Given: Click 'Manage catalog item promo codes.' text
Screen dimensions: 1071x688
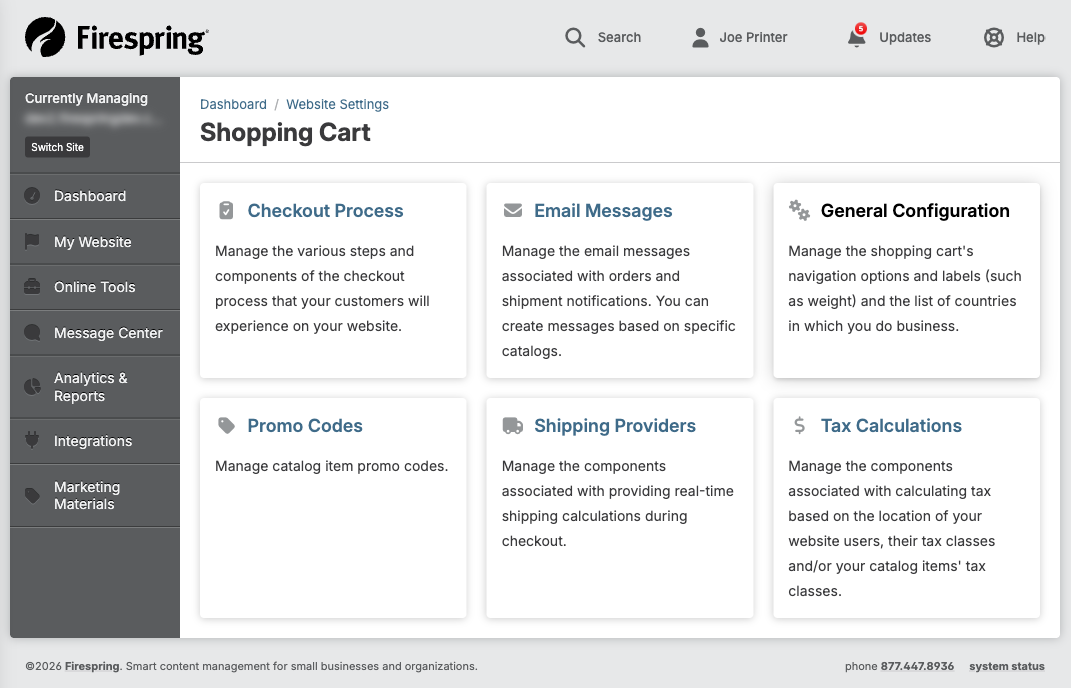Looking at the screenshot, I should (331, 466).
